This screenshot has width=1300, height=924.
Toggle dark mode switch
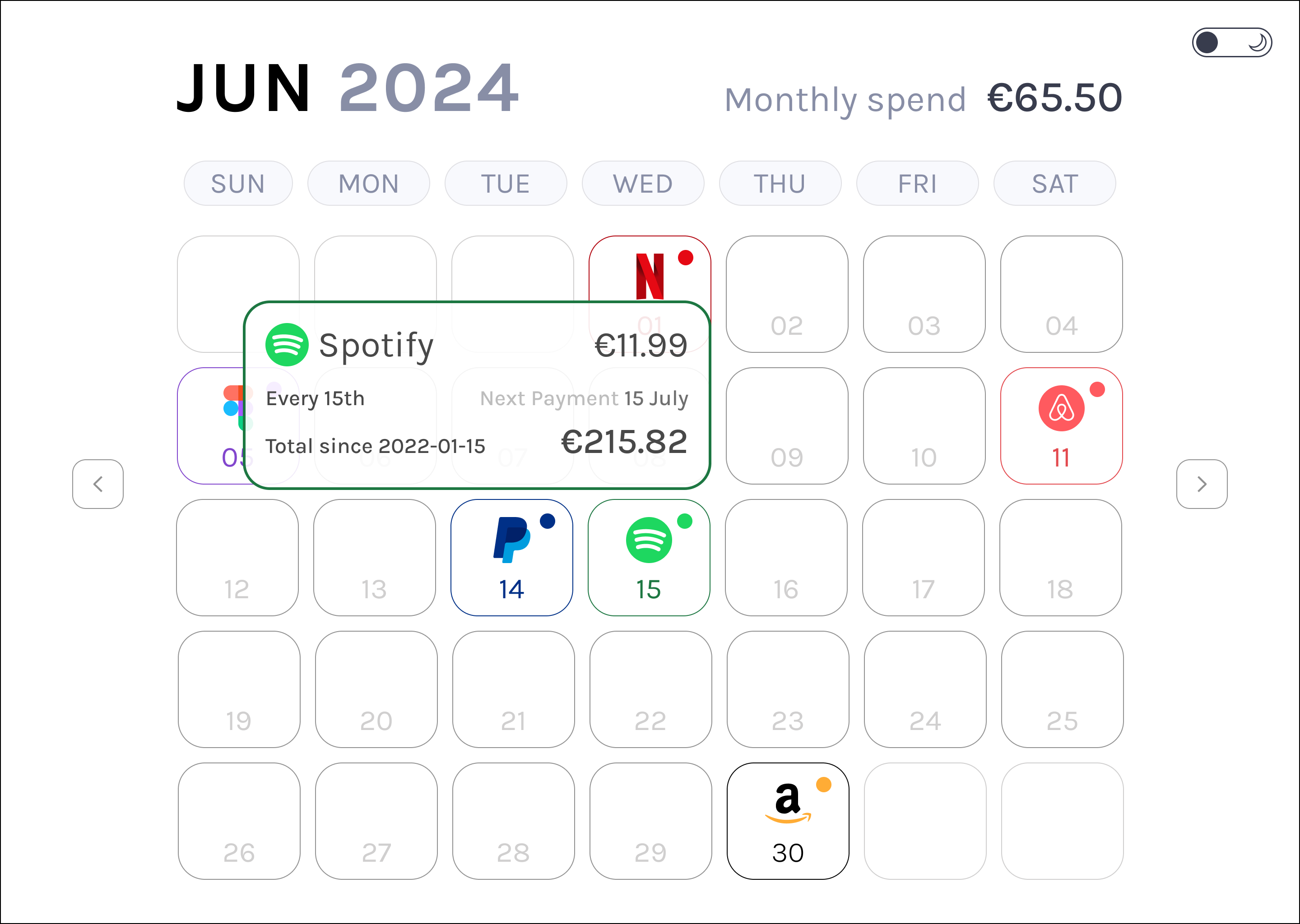tap(1232, 43)
